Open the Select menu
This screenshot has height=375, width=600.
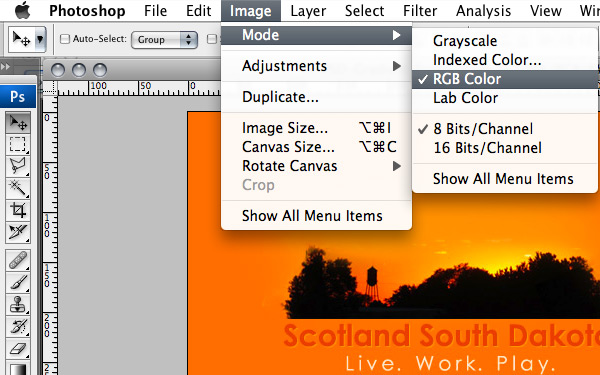[364, 11]
